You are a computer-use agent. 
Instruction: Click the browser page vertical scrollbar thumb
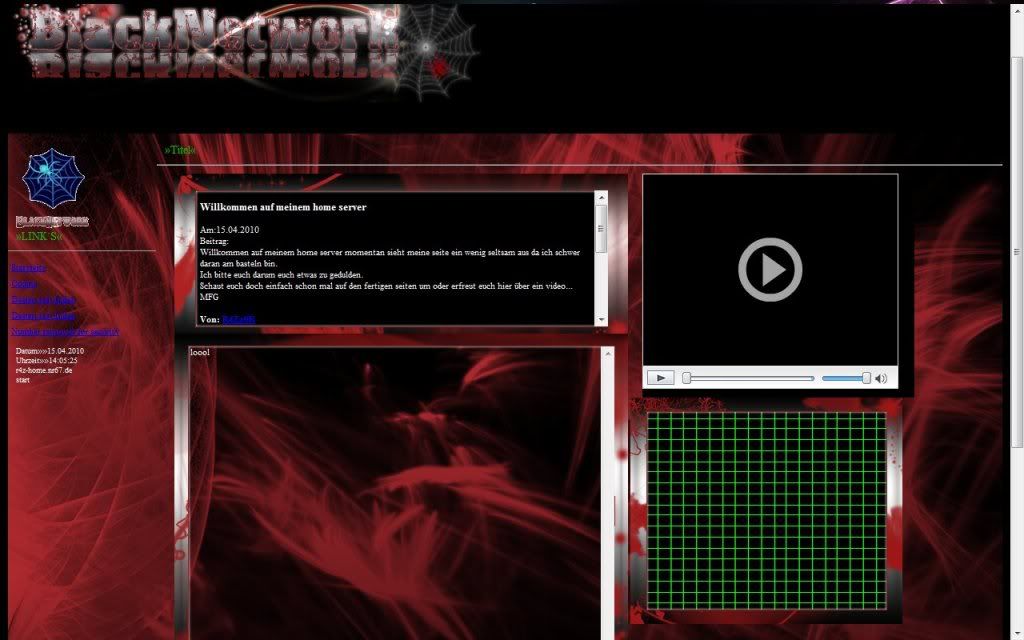coord(1017,251)
